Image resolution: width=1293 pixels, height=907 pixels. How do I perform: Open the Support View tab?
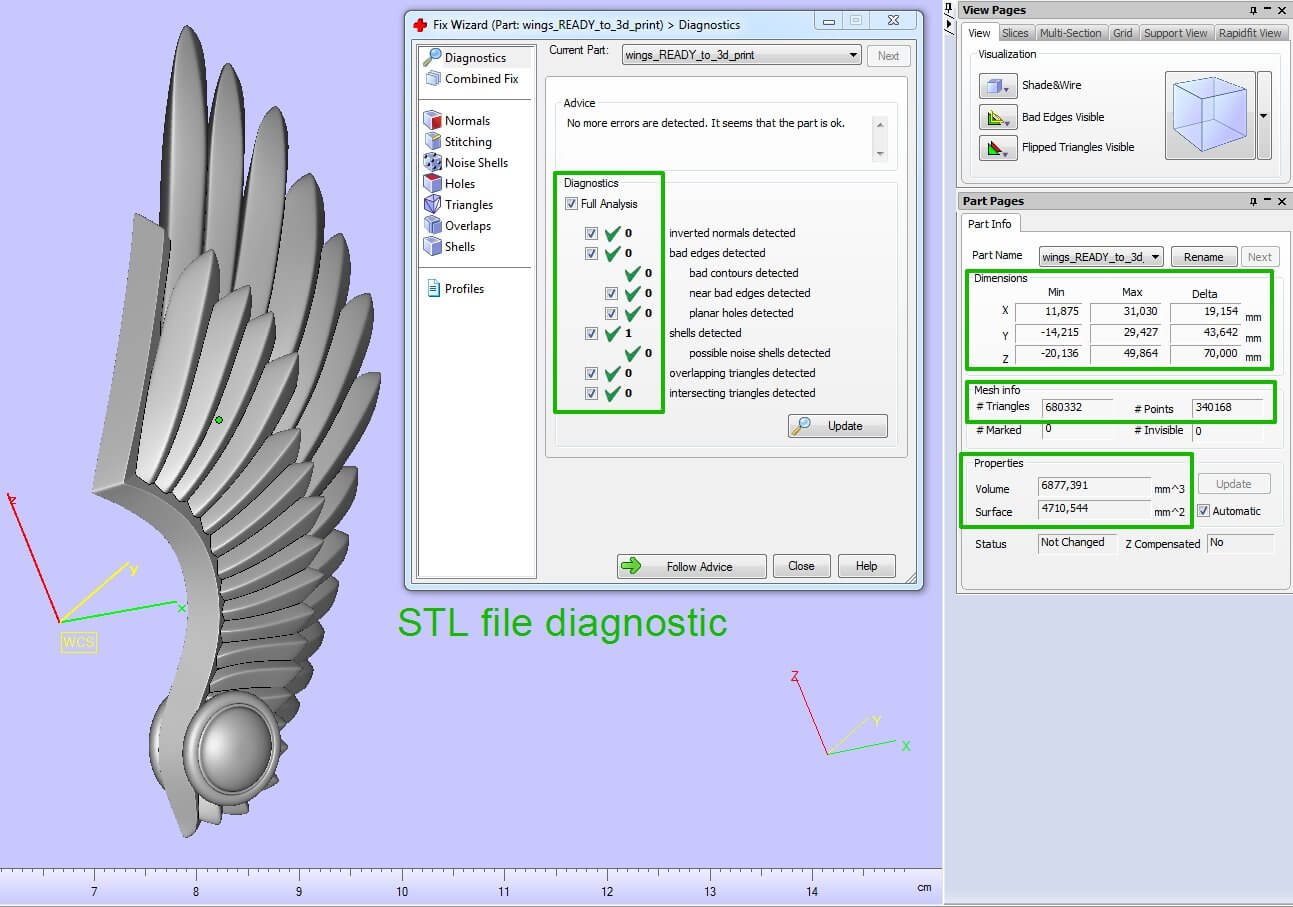point(1175,33)
